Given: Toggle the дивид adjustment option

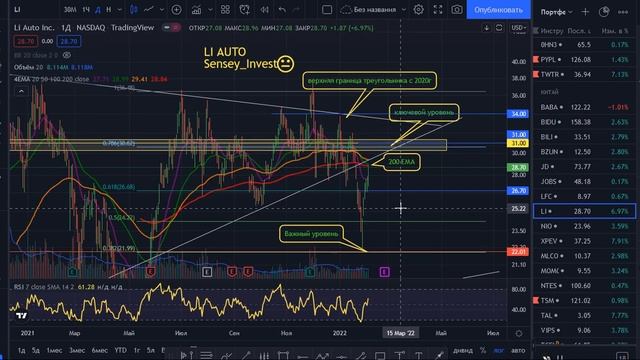Looking at the screenshot, I should point(463,351).
